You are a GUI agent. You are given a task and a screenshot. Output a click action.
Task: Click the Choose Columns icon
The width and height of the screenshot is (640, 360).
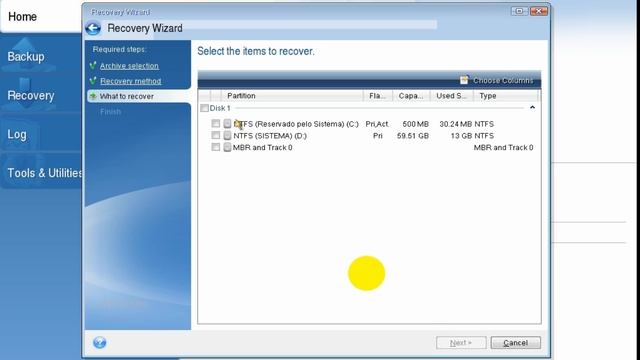[x=464, y=80]
